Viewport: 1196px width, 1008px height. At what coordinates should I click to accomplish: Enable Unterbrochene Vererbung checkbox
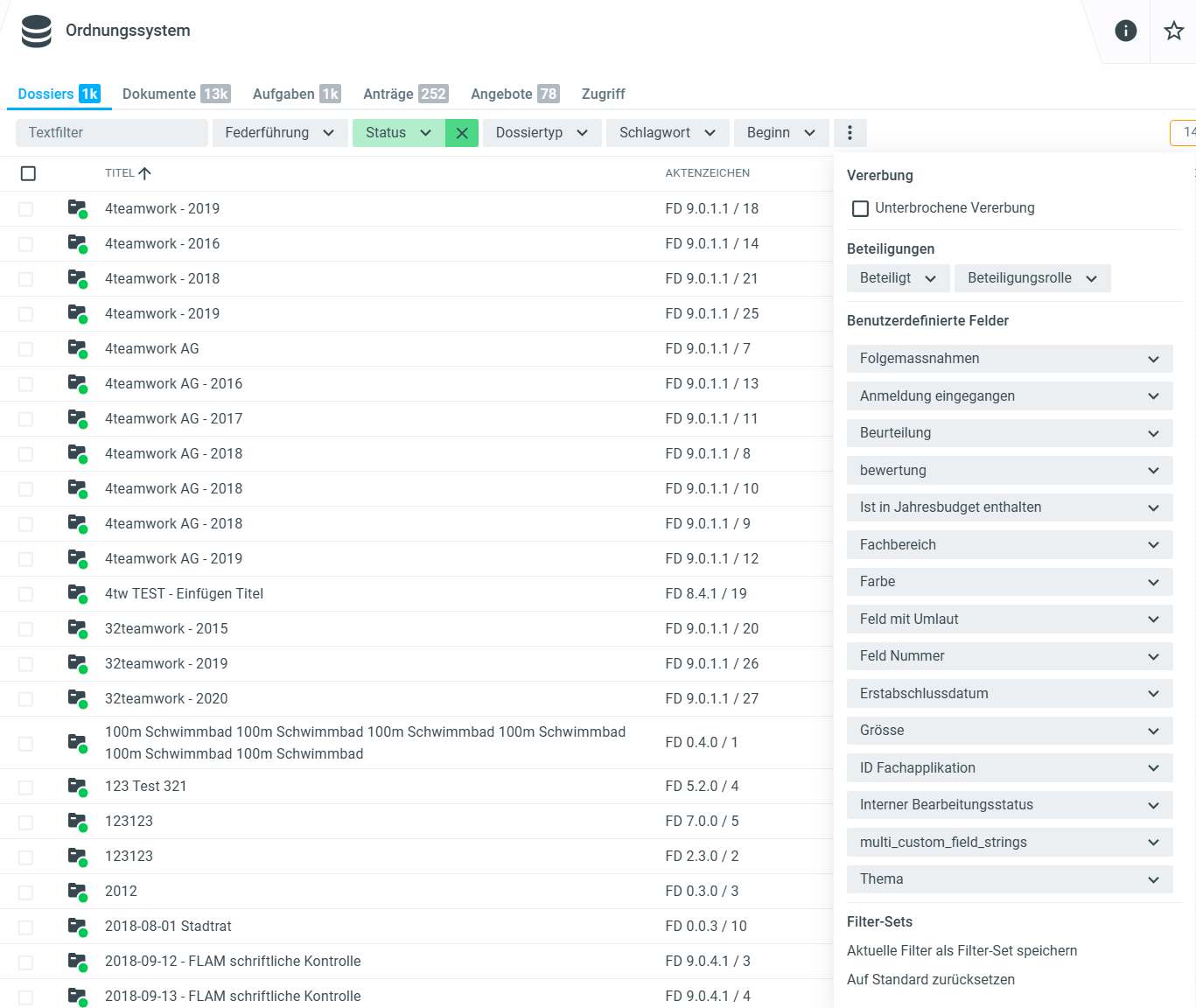coord(861,208)
